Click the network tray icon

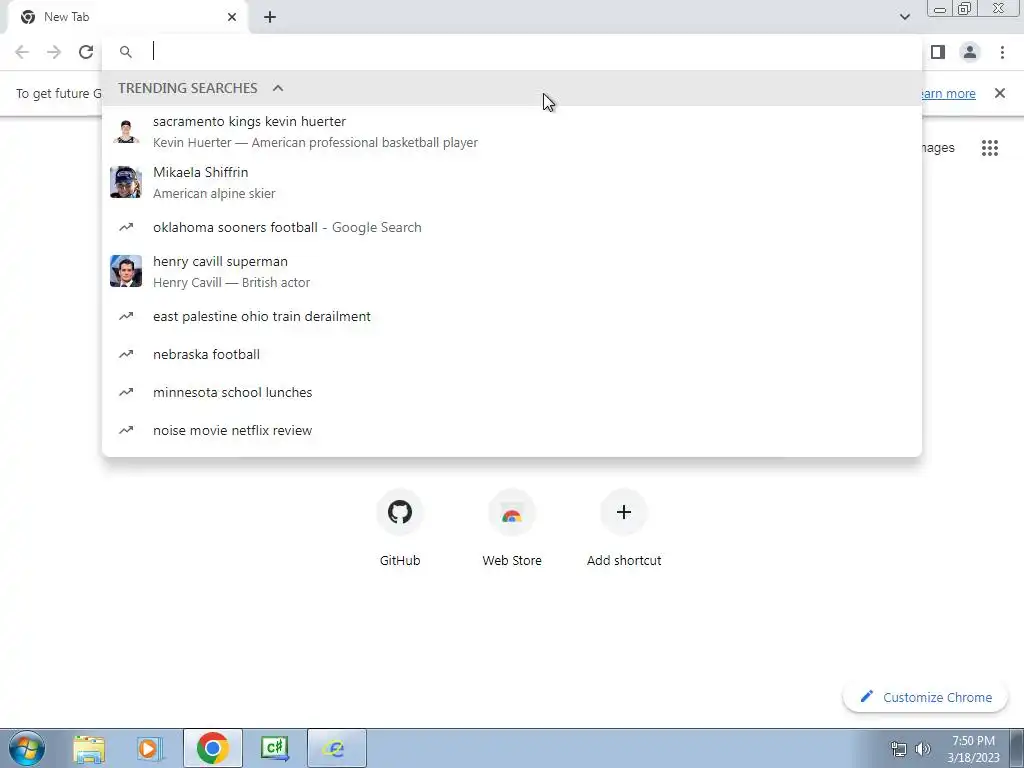pos(899,749)
